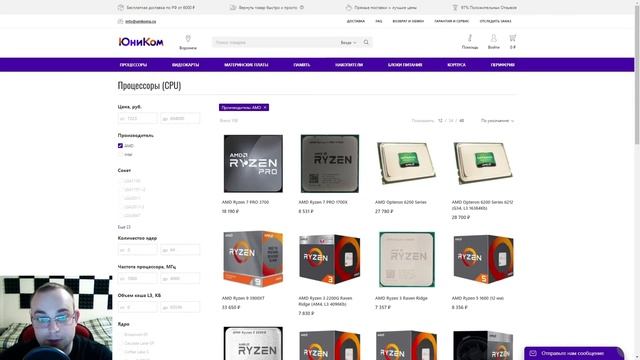
Task: Open the shopping cart icon
Action: [513, 38]
